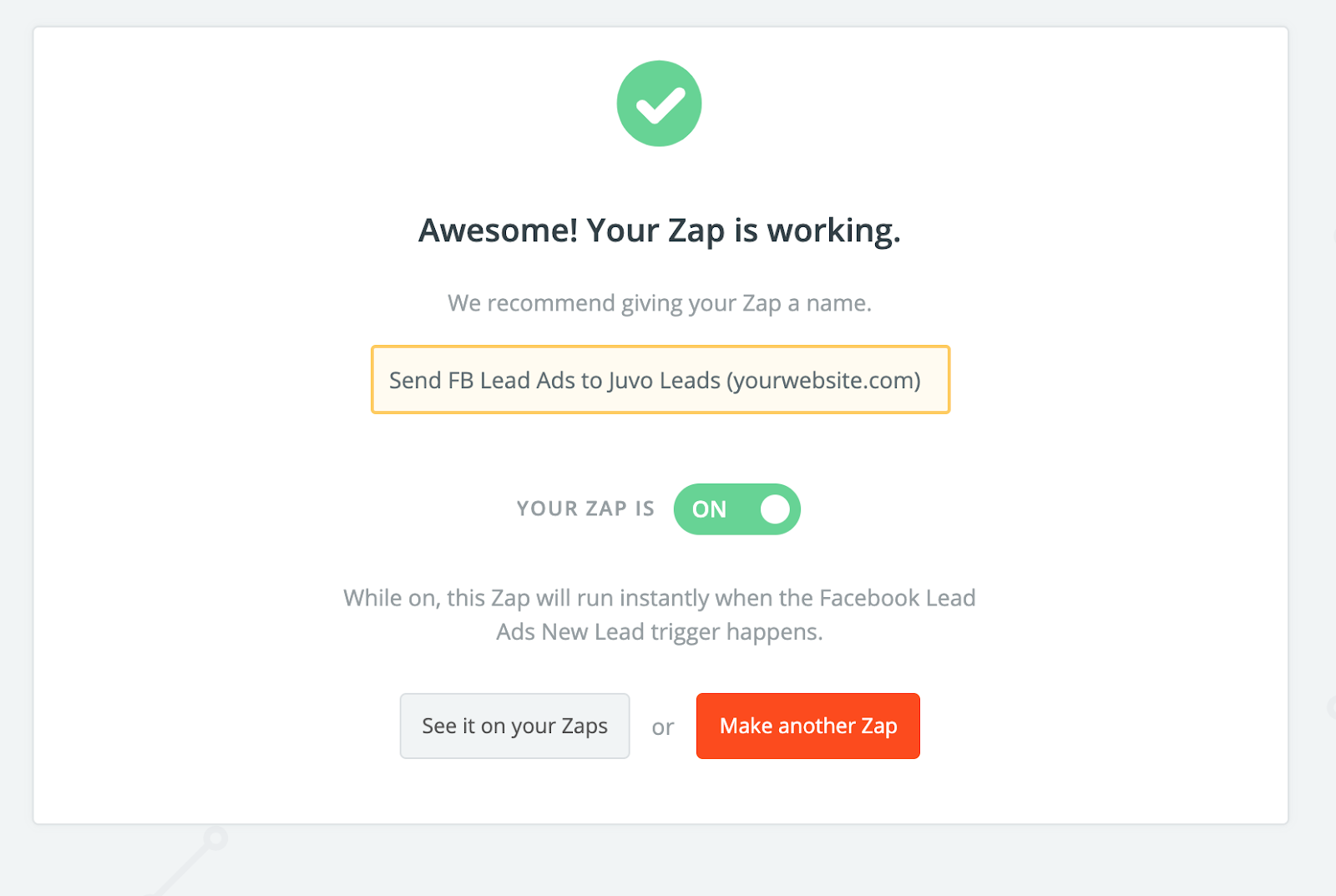Click the ON label inside the green switch
This screenshot has height=896, width=1336.
tap(709, 509)
